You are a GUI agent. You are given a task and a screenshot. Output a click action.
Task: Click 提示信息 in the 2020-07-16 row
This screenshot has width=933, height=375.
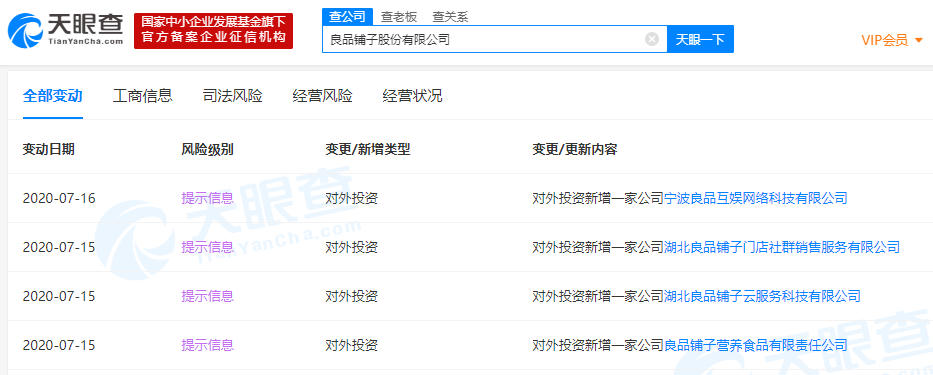[x=208, y=198]
